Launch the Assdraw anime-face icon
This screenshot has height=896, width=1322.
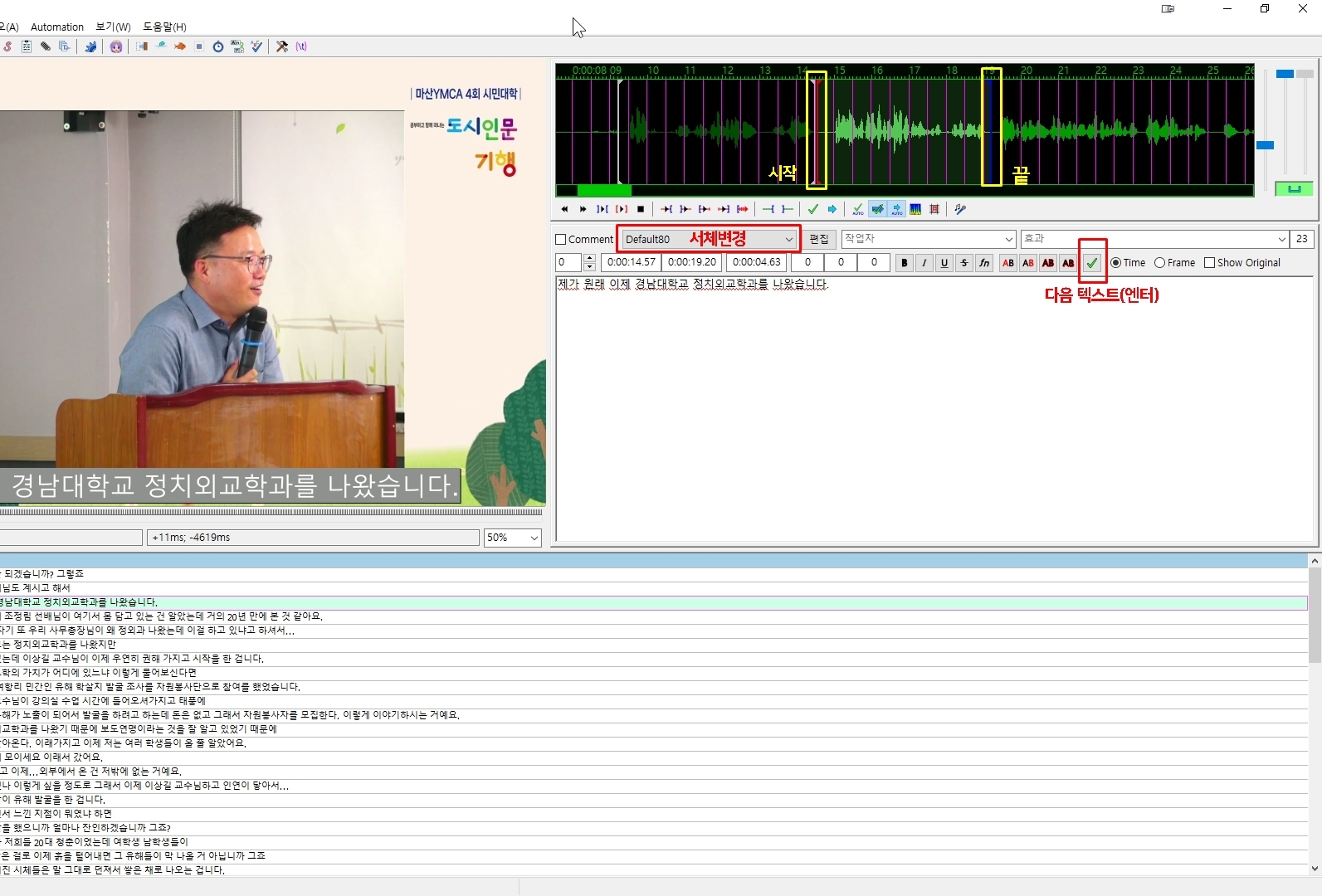(x=116, y=46)
